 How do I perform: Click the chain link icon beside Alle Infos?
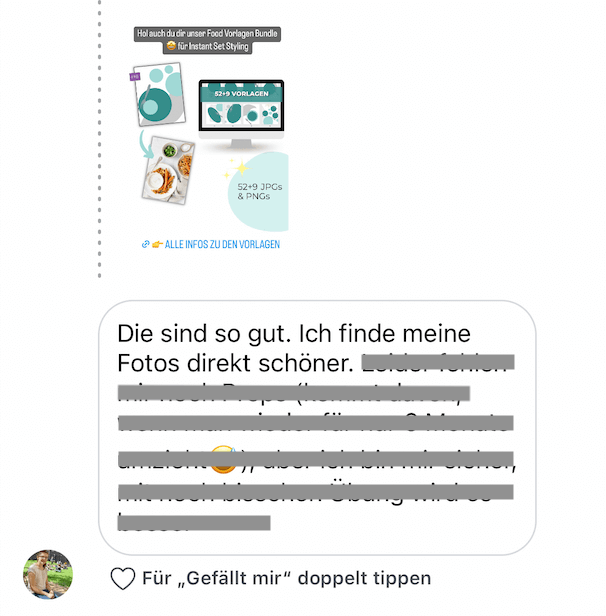tap(145, 244)
